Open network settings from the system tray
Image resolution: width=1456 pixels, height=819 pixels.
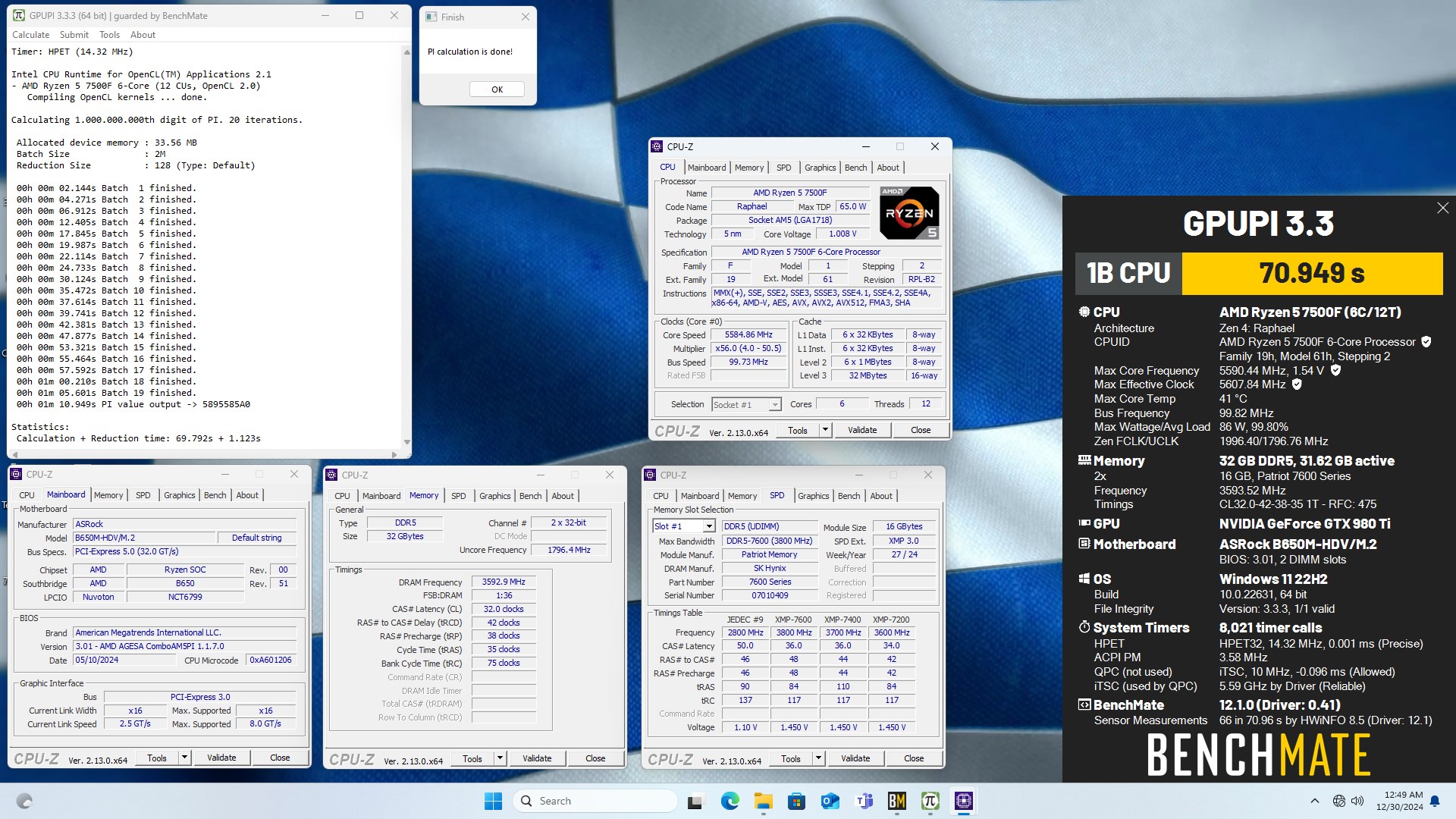[1339, 801]
